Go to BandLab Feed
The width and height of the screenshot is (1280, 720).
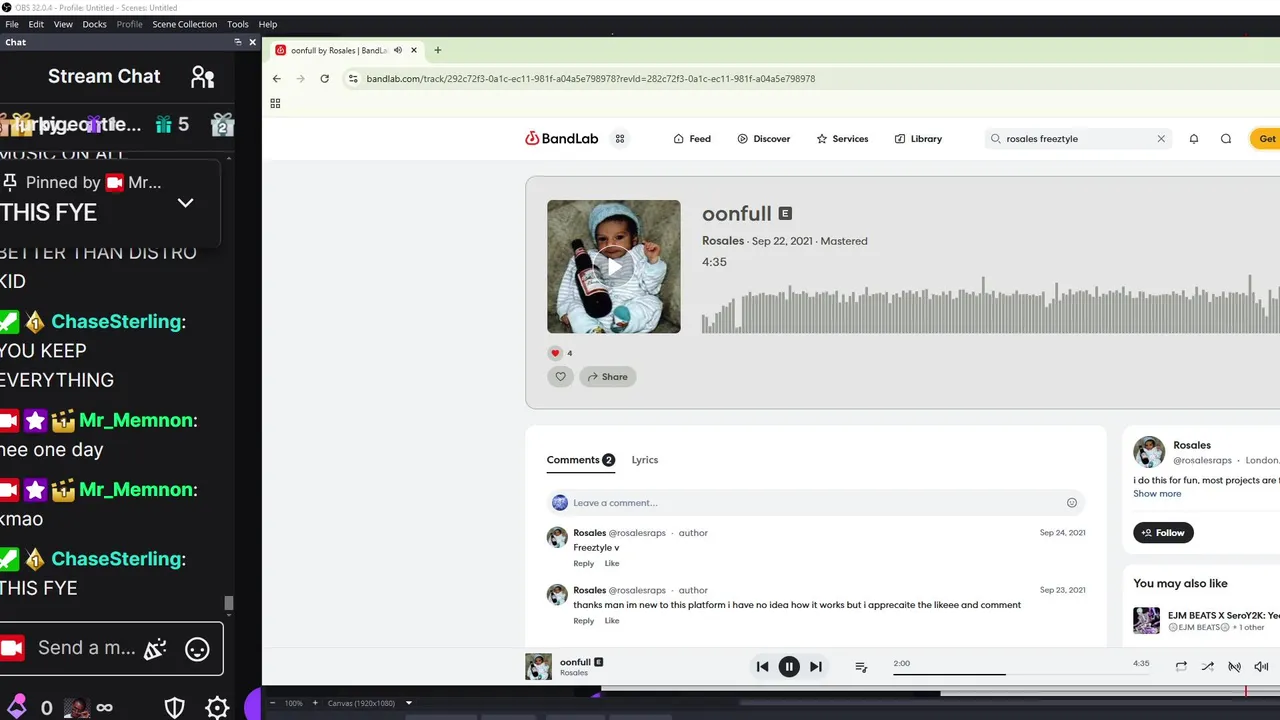point(692,139)
